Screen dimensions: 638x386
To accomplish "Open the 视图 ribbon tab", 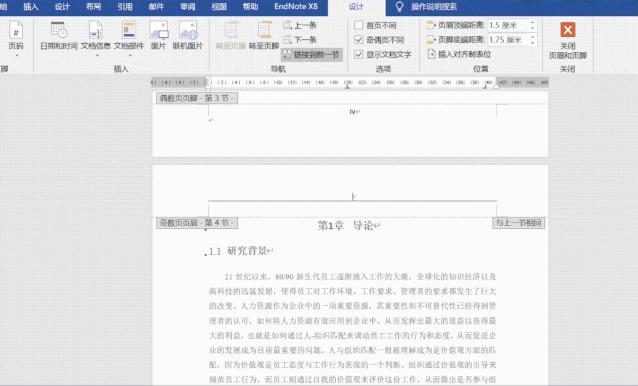I will (219, 7).
